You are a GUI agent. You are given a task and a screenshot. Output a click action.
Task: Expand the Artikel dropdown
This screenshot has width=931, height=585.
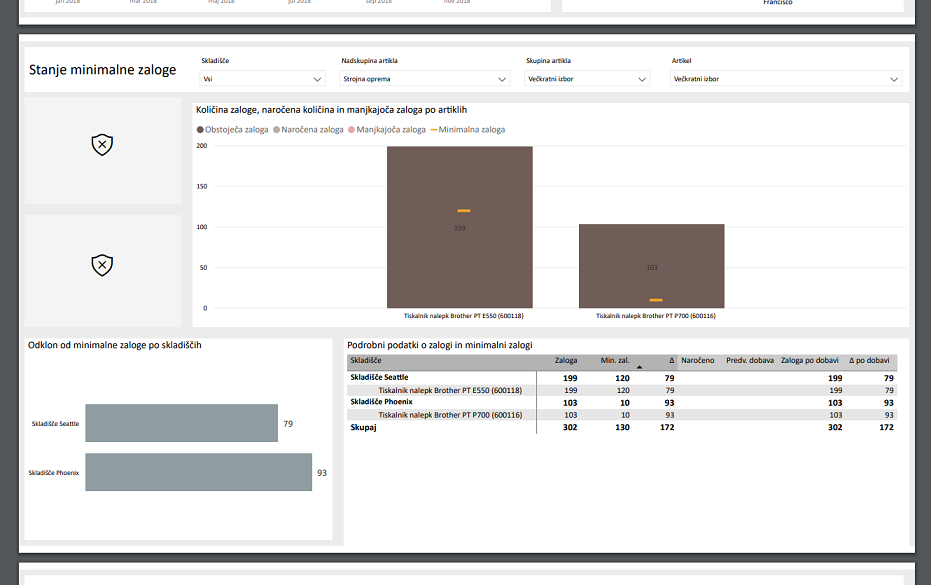click(786, 79)
